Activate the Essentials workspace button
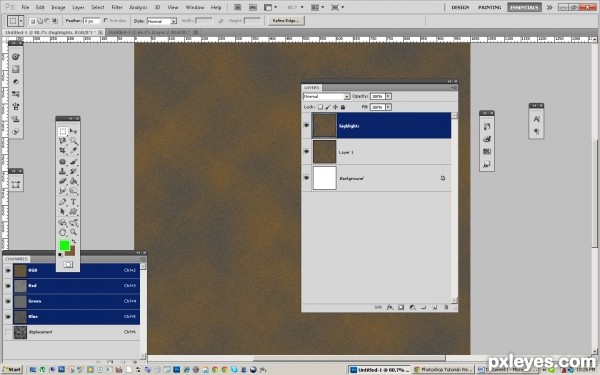This screenshot has height=375, width=600. click(524, 7)
